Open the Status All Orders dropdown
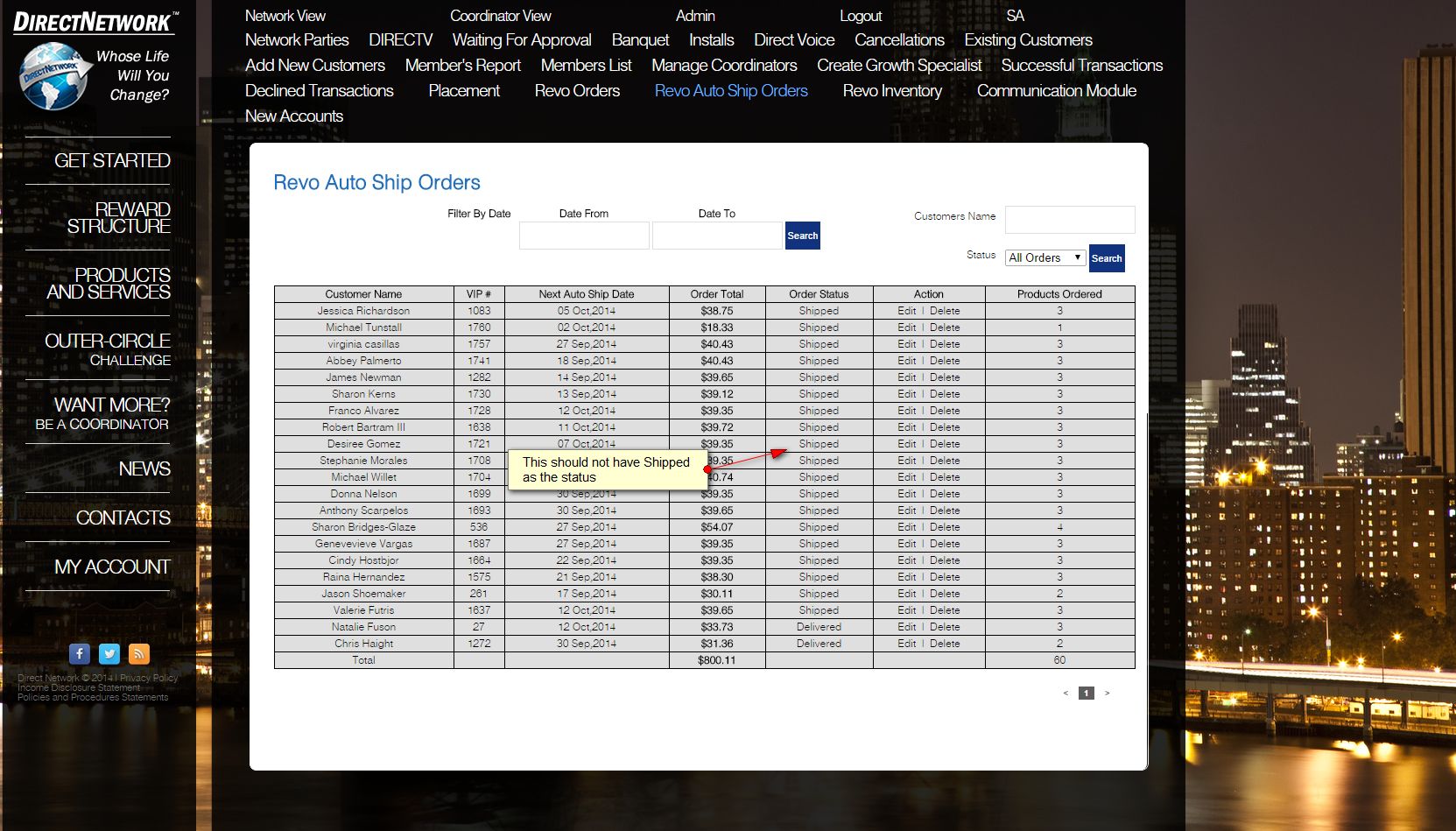This screenshot has height=831, width=1456. coord(1045,257)
